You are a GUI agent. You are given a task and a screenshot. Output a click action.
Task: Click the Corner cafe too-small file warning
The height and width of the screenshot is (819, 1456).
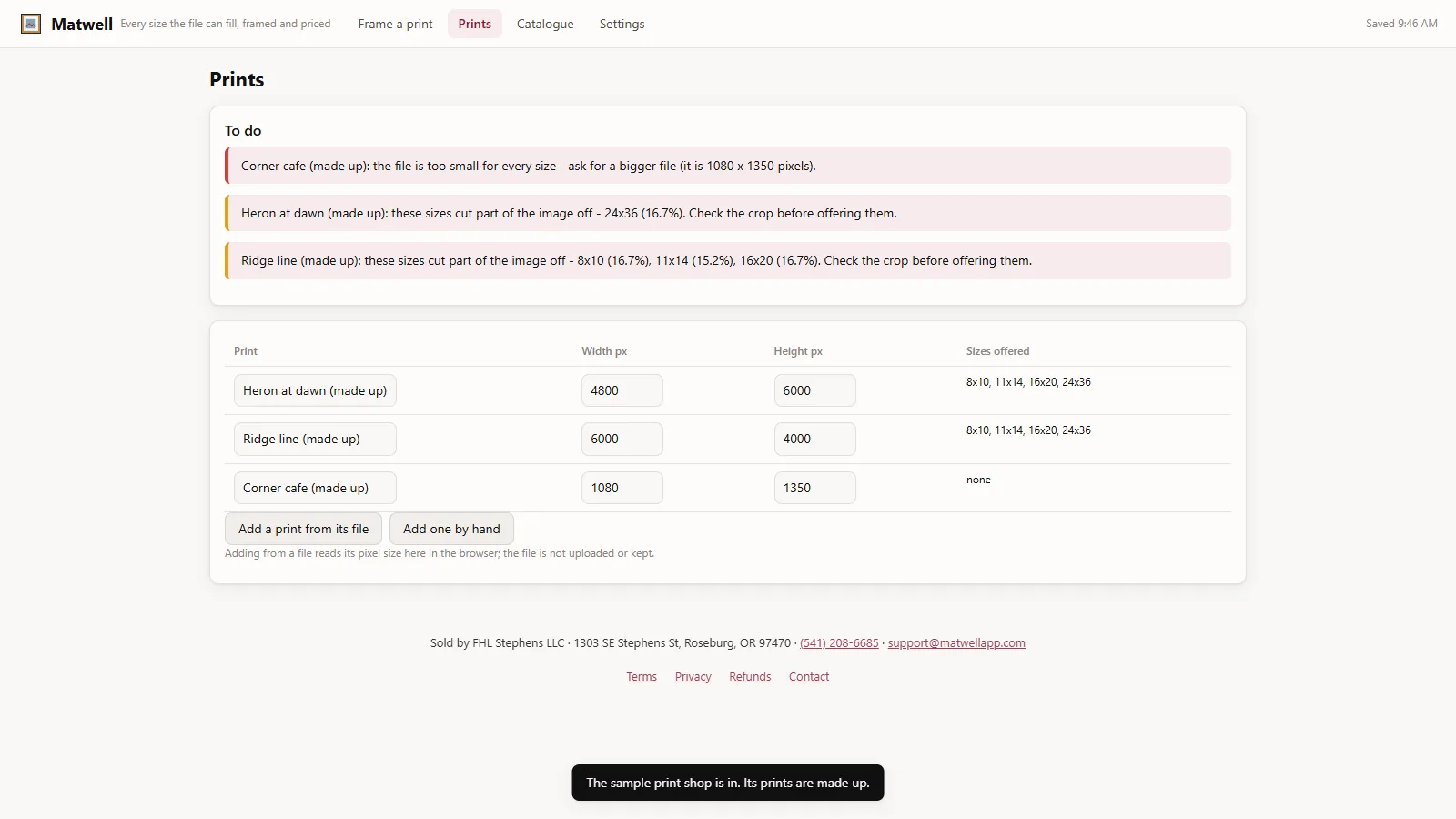tap(728, 166)
